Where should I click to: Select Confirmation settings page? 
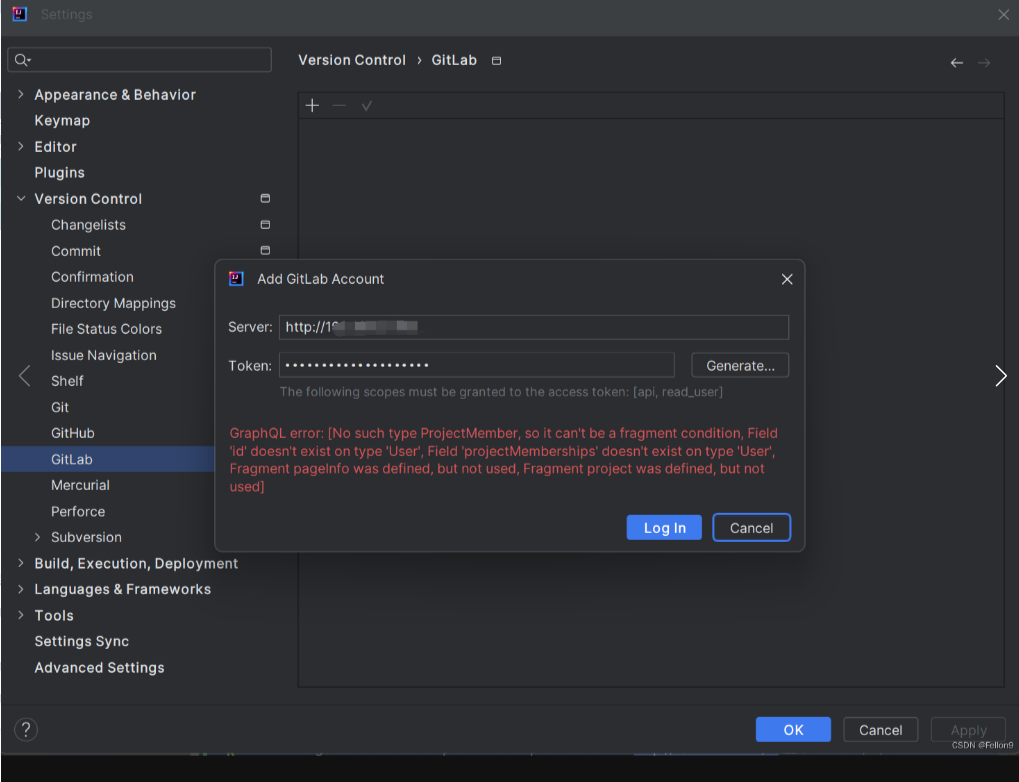pyautogui.click(x=92, y=277)
